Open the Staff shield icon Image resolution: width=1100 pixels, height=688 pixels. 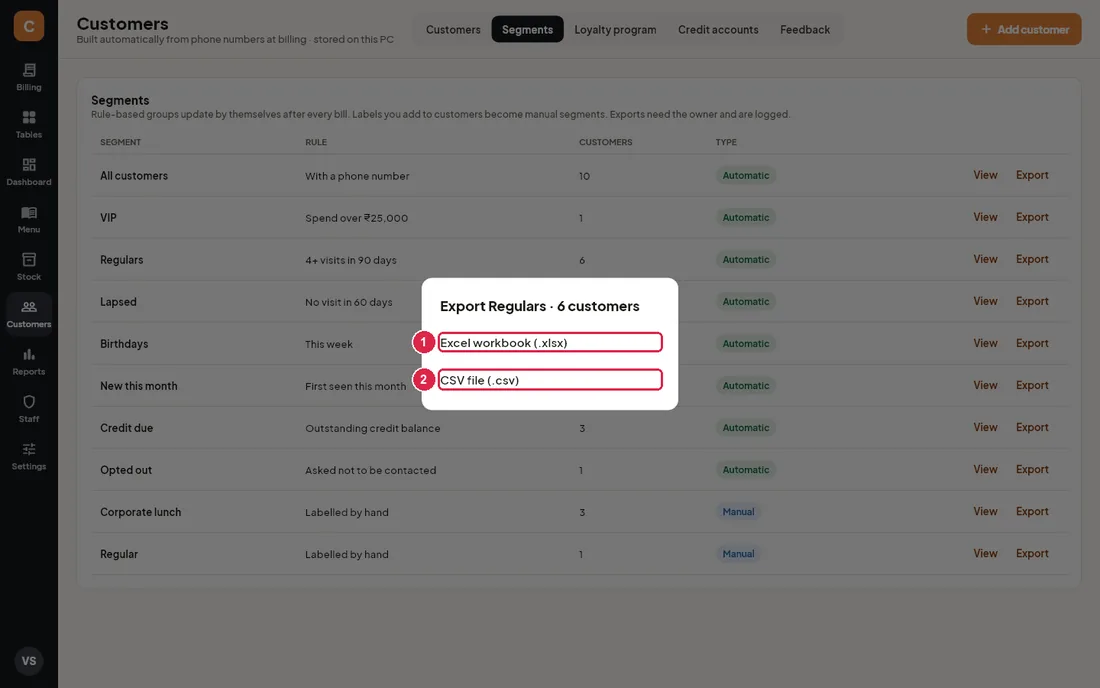coord(29,409)
